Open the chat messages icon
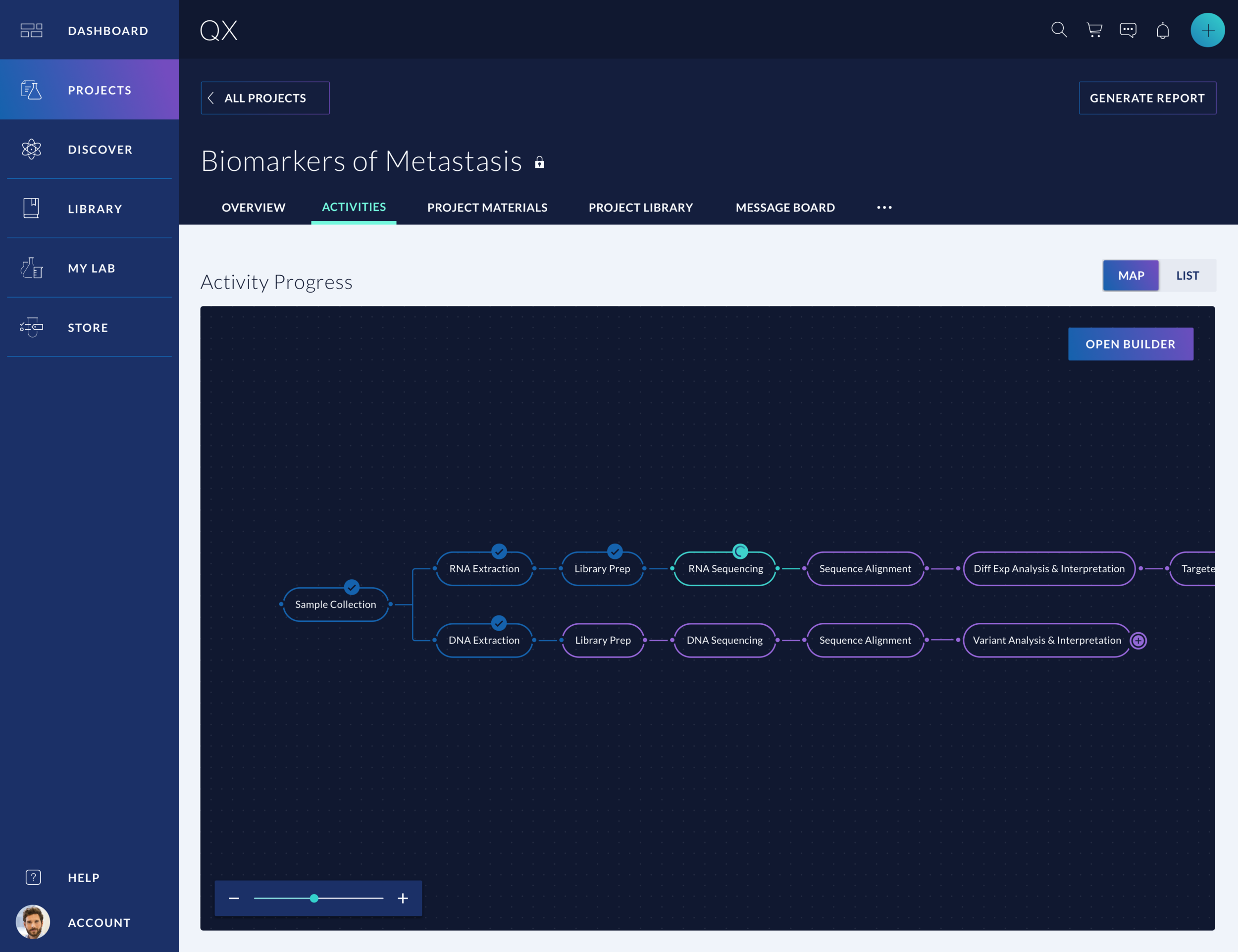This screenshot has height=952, width=1238. [1128, 30]
